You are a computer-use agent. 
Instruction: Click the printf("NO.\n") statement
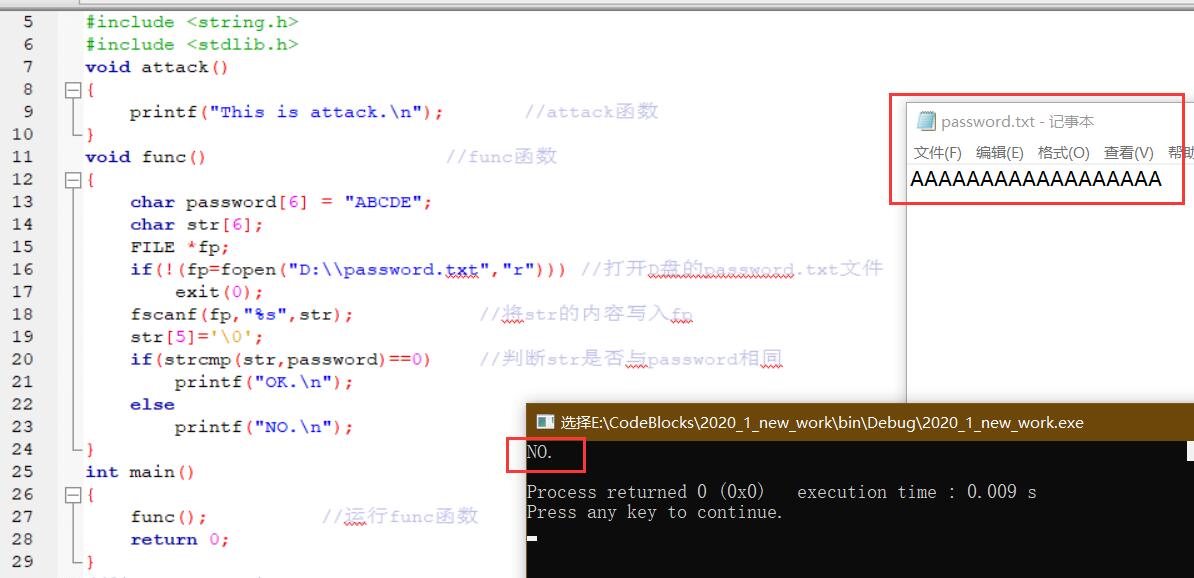(264, 427)
